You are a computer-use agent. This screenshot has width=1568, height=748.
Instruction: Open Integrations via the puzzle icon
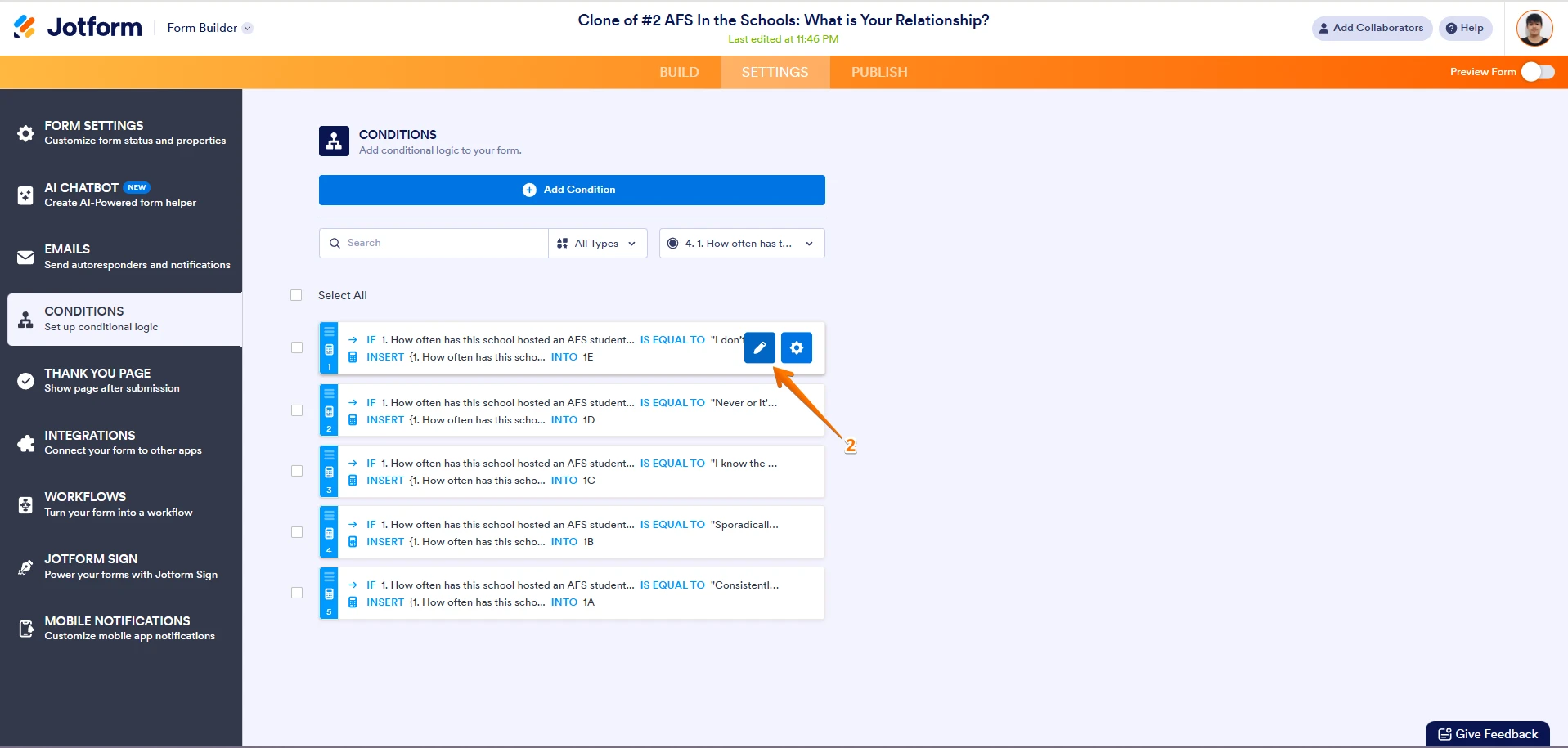pyautogui.click(x=25, y=443)
